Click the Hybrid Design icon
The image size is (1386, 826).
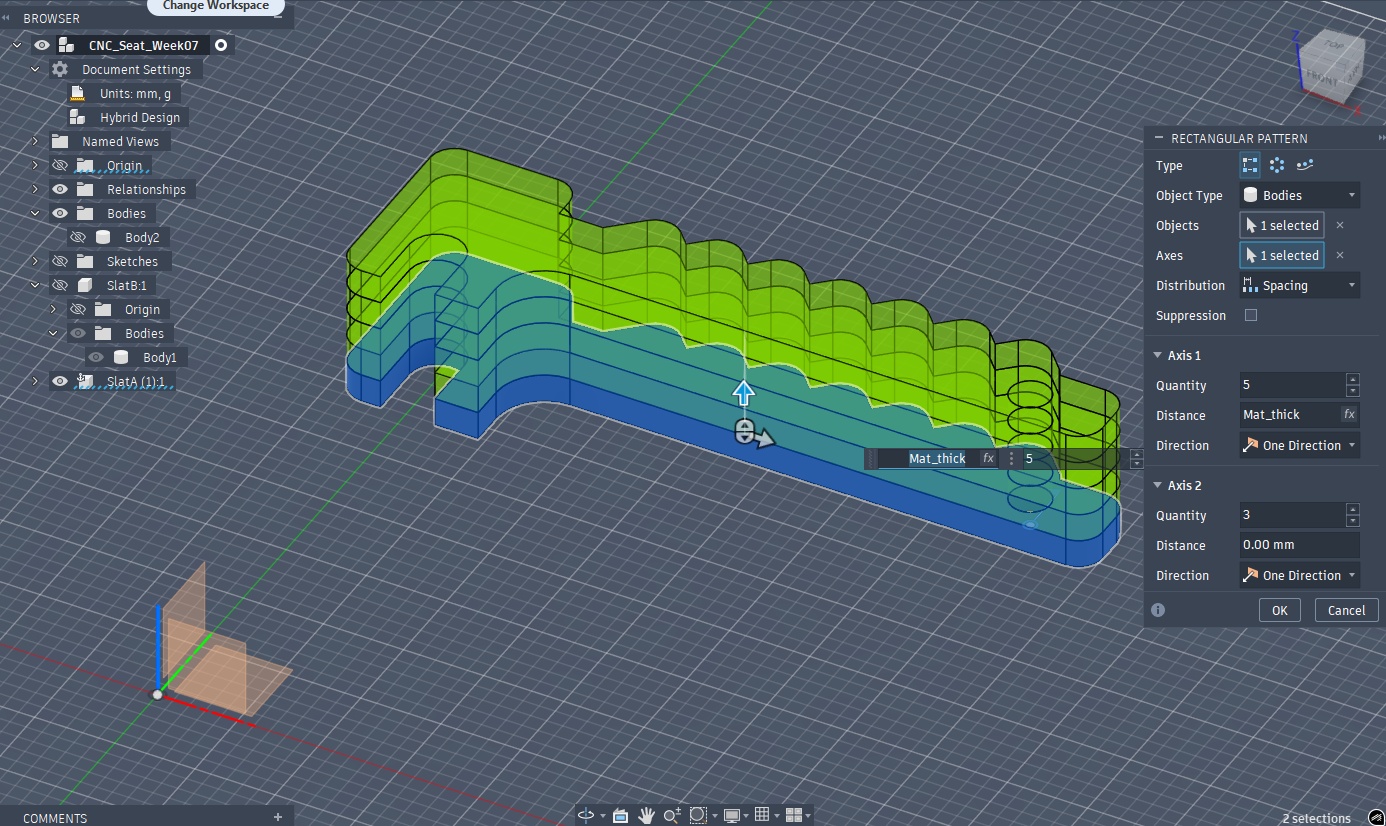[78, 117]
